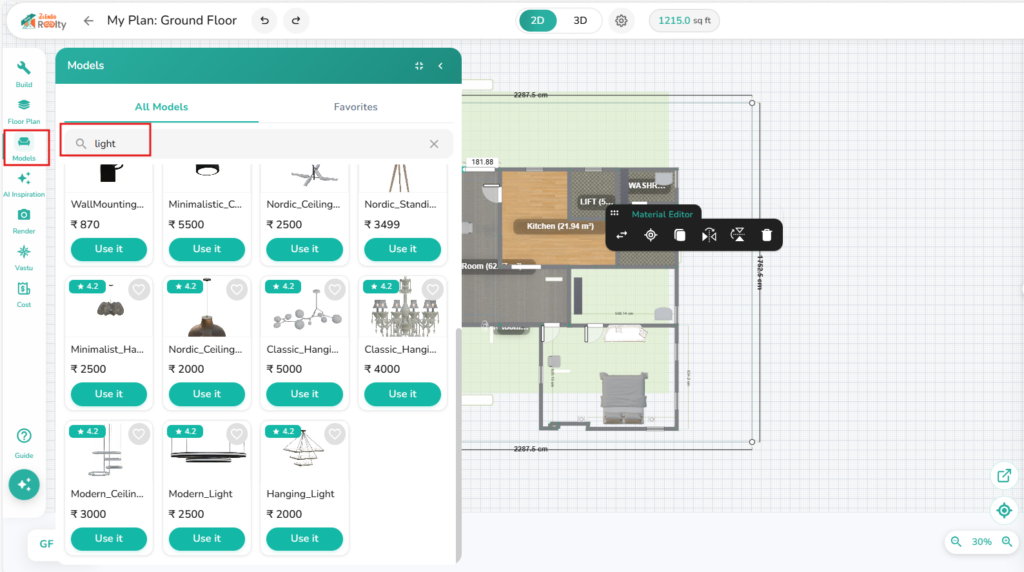This screenshot has width=1024, height=572.
Task: Open AI Inspiration from the sidebar
Action: (x=24, y=183)
